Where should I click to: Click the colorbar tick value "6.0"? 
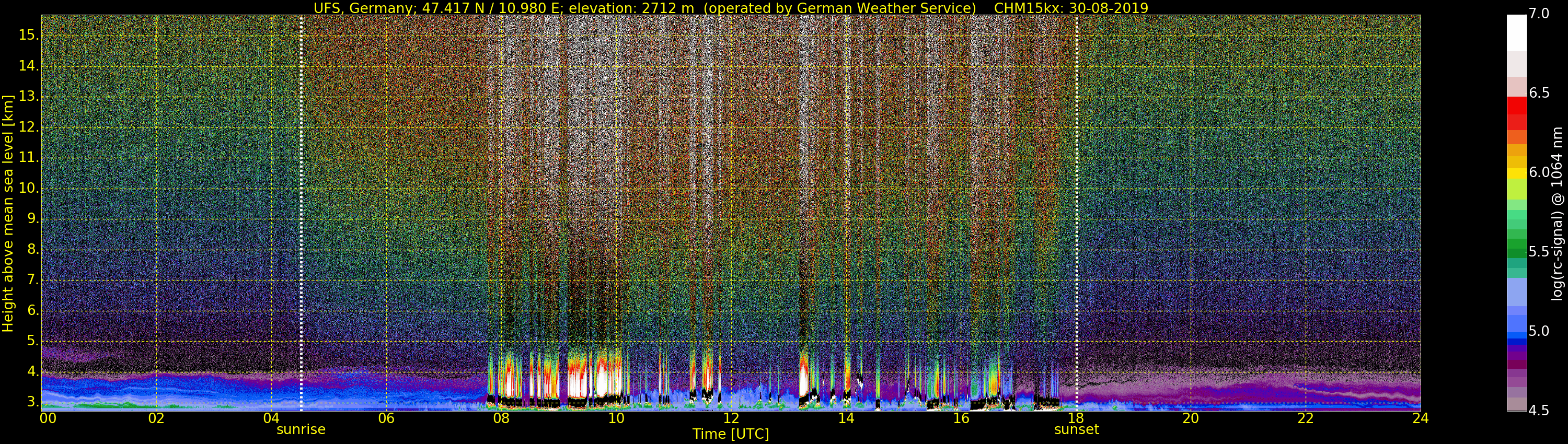[x=1539, y=172]
